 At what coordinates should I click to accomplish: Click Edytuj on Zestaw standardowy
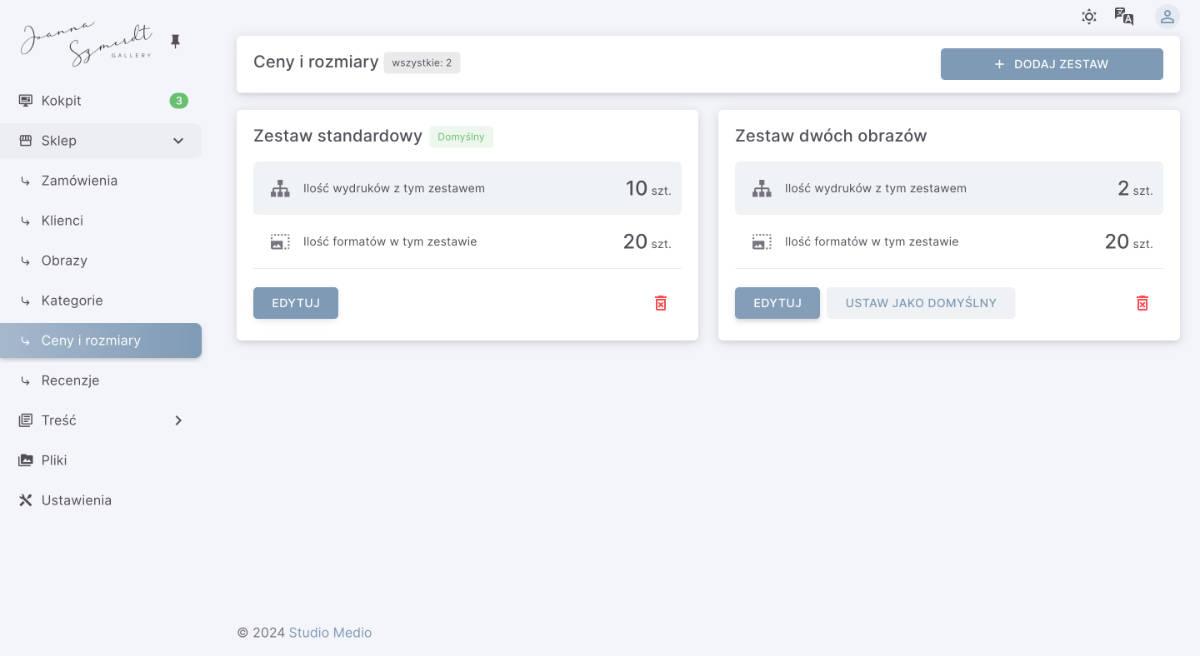coord(296,303)
